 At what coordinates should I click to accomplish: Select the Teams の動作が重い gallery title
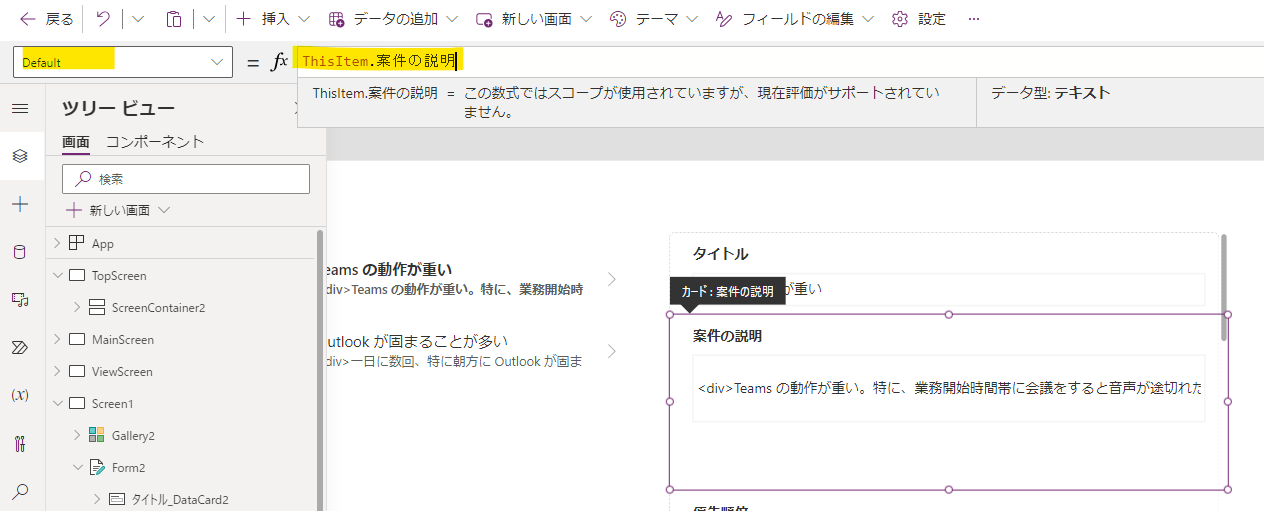[389, 269]
